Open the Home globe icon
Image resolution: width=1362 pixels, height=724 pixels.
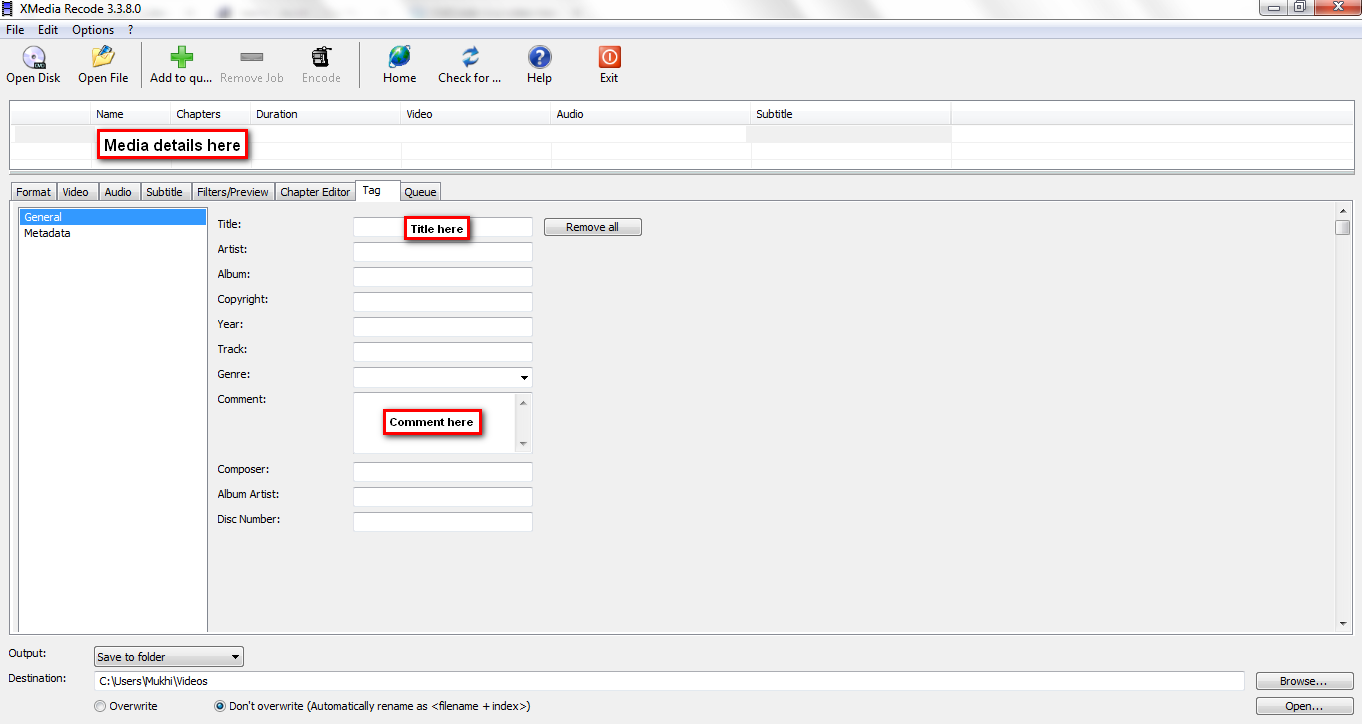pos(399,57)
